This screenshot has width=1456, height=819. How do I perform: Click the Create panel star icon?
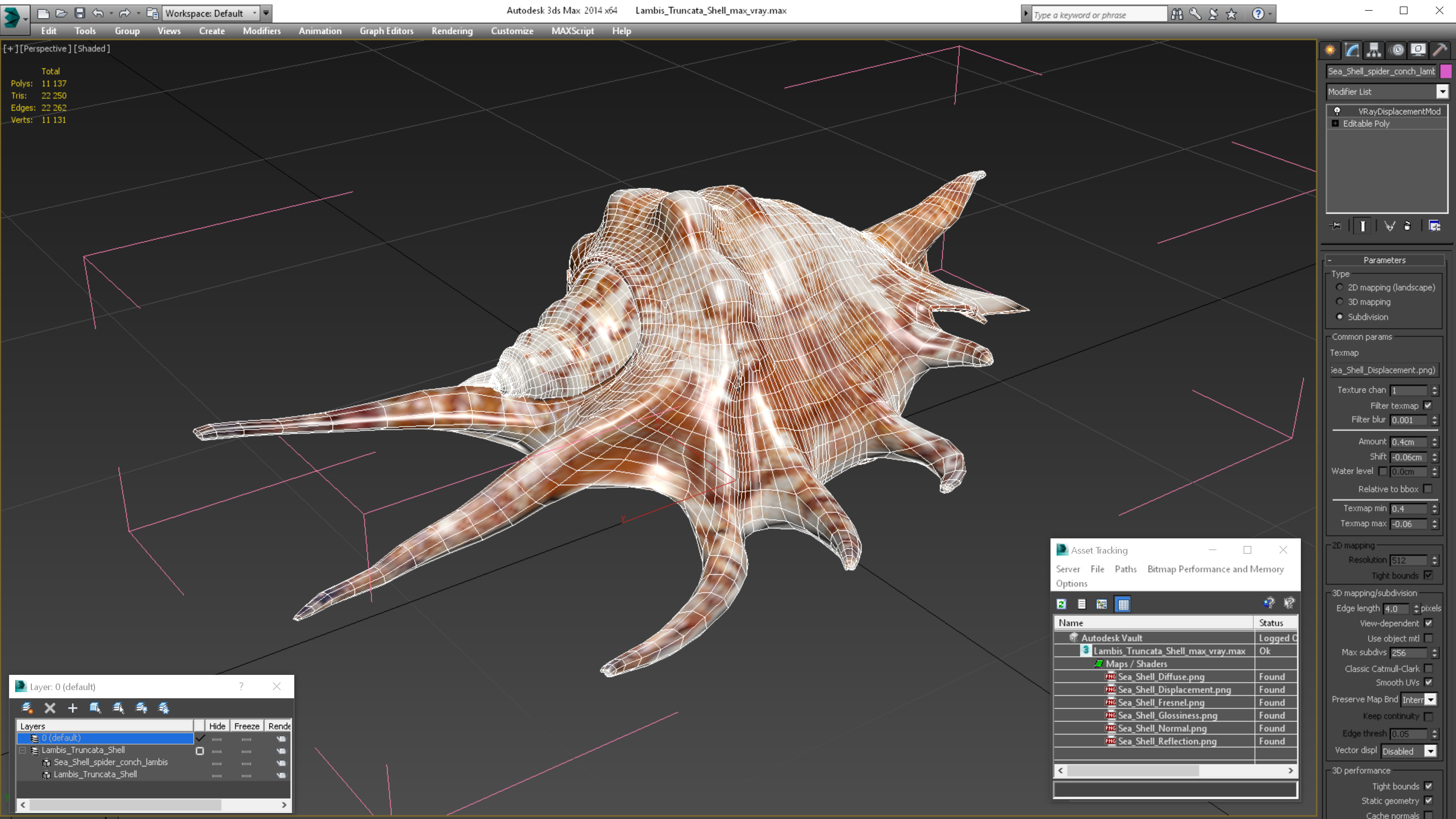pos(1330,51)
